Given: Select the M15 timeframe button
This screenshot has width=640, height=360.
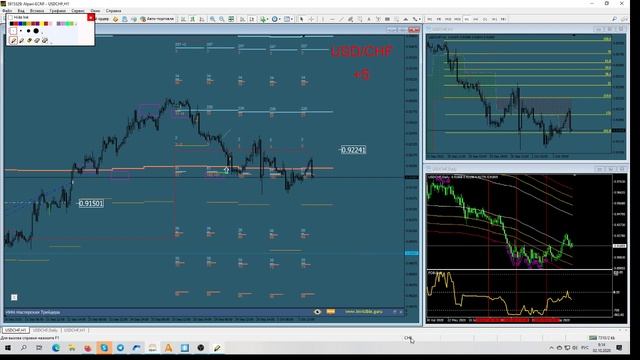Looking at the screenshot, I should (448, 19).
